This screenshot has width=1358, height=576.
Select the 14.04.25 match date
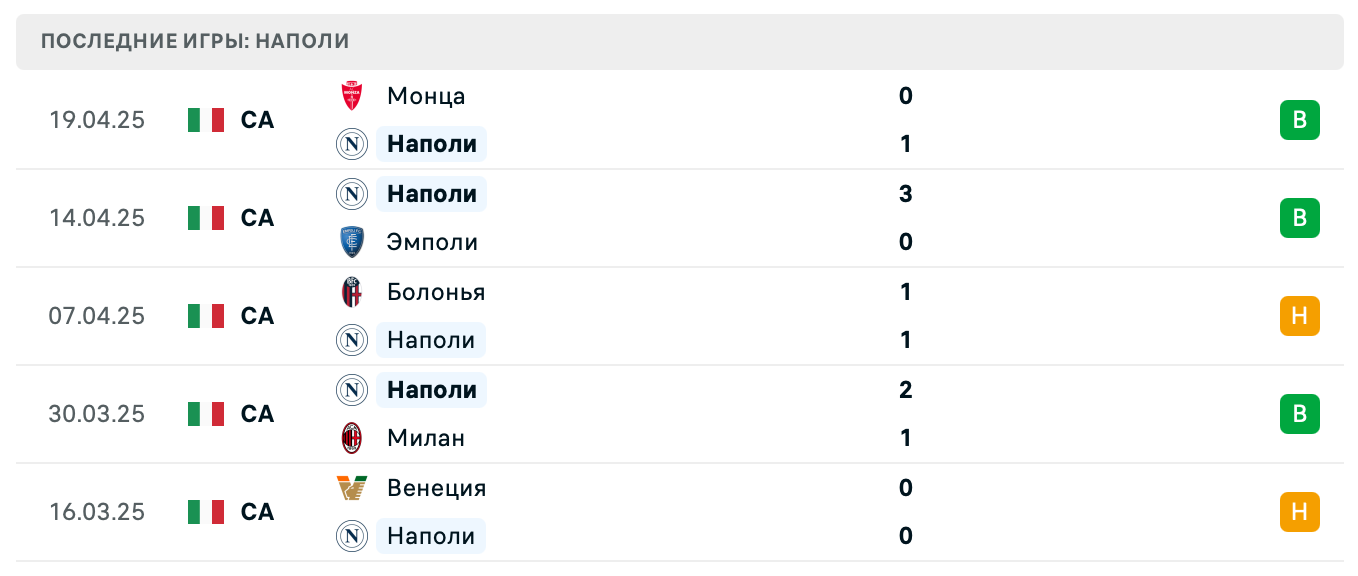[97, 218]
